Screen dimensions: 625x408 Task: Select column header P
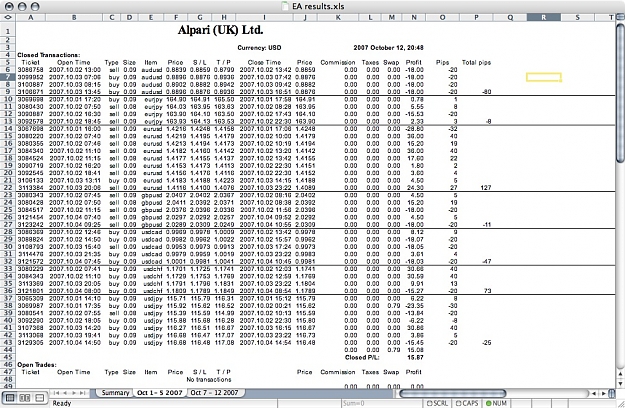tap(476, 18)
